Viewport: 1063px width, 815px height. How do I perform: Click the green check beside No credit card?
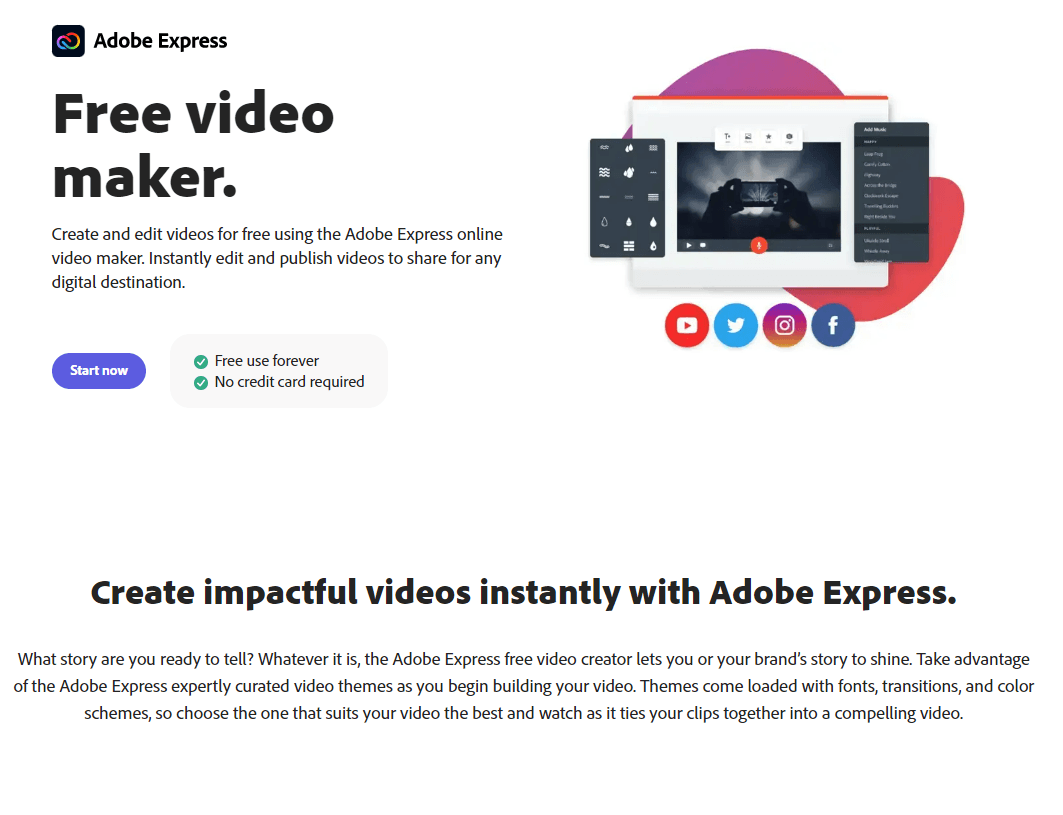(x=201, y=383)
